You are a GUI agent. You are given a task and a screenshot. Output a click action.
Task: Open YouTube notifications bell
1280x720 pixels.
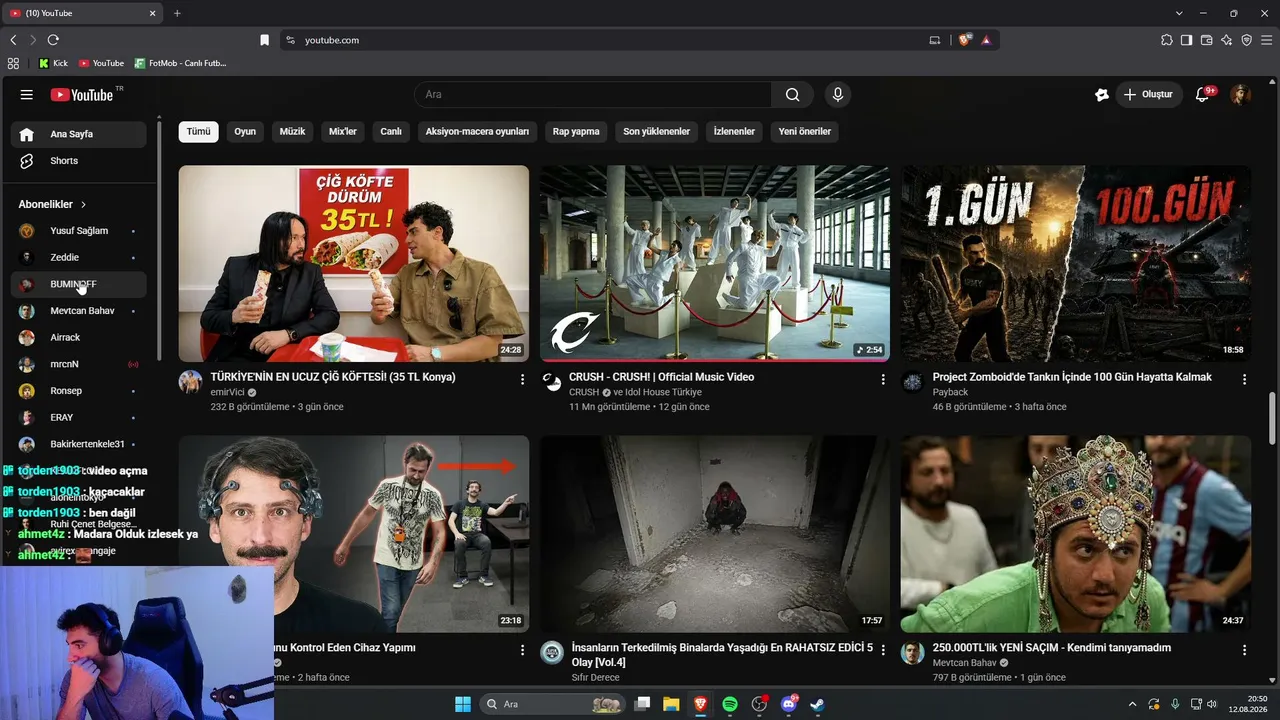click(1203, 95)
